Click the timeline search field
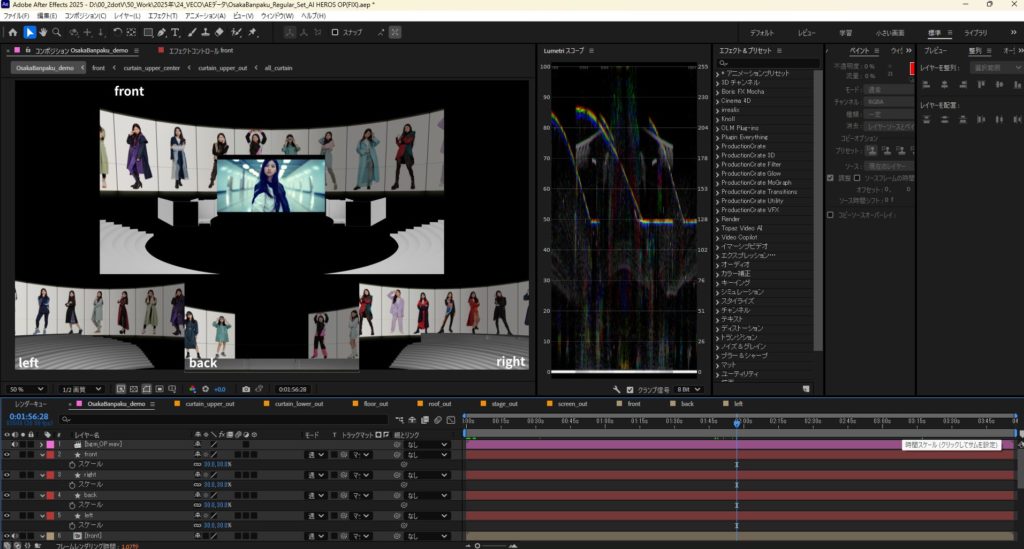 pyautogui.click(x=150, y=418)
